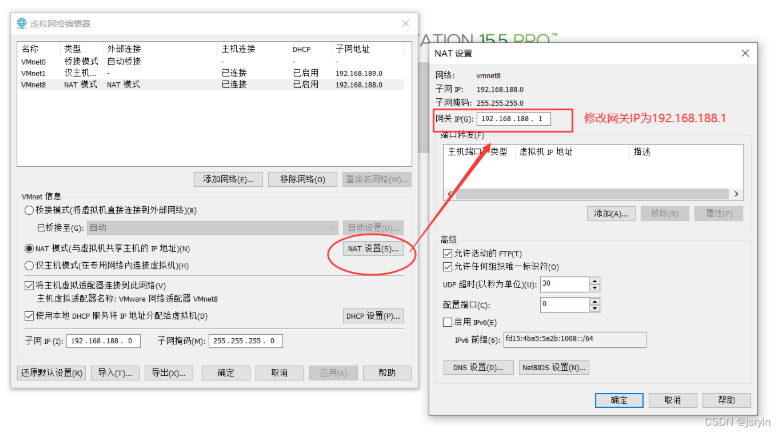Image resolution: width=780 pixels, height=440 pixels.
Task: Click the Virtual Network Editor globe icon
Action: (x=22, y=23)
